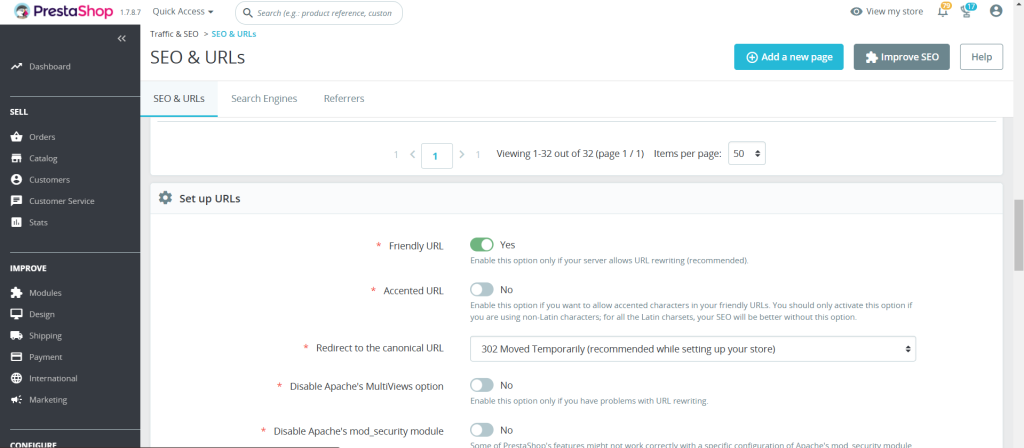Click the Orders basket icon
1024x448 pixels.
(16, 137)
